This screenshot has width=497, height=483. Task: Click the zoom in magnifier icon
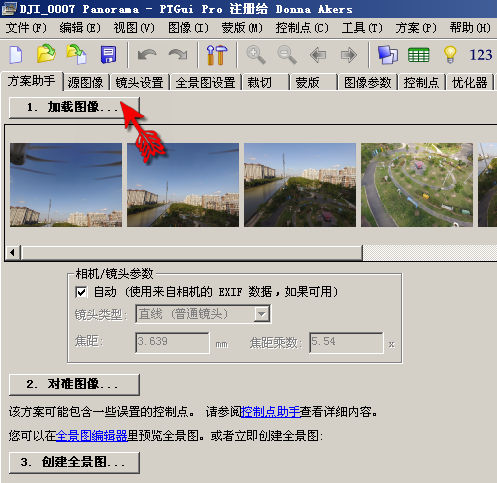click(256, 55)
